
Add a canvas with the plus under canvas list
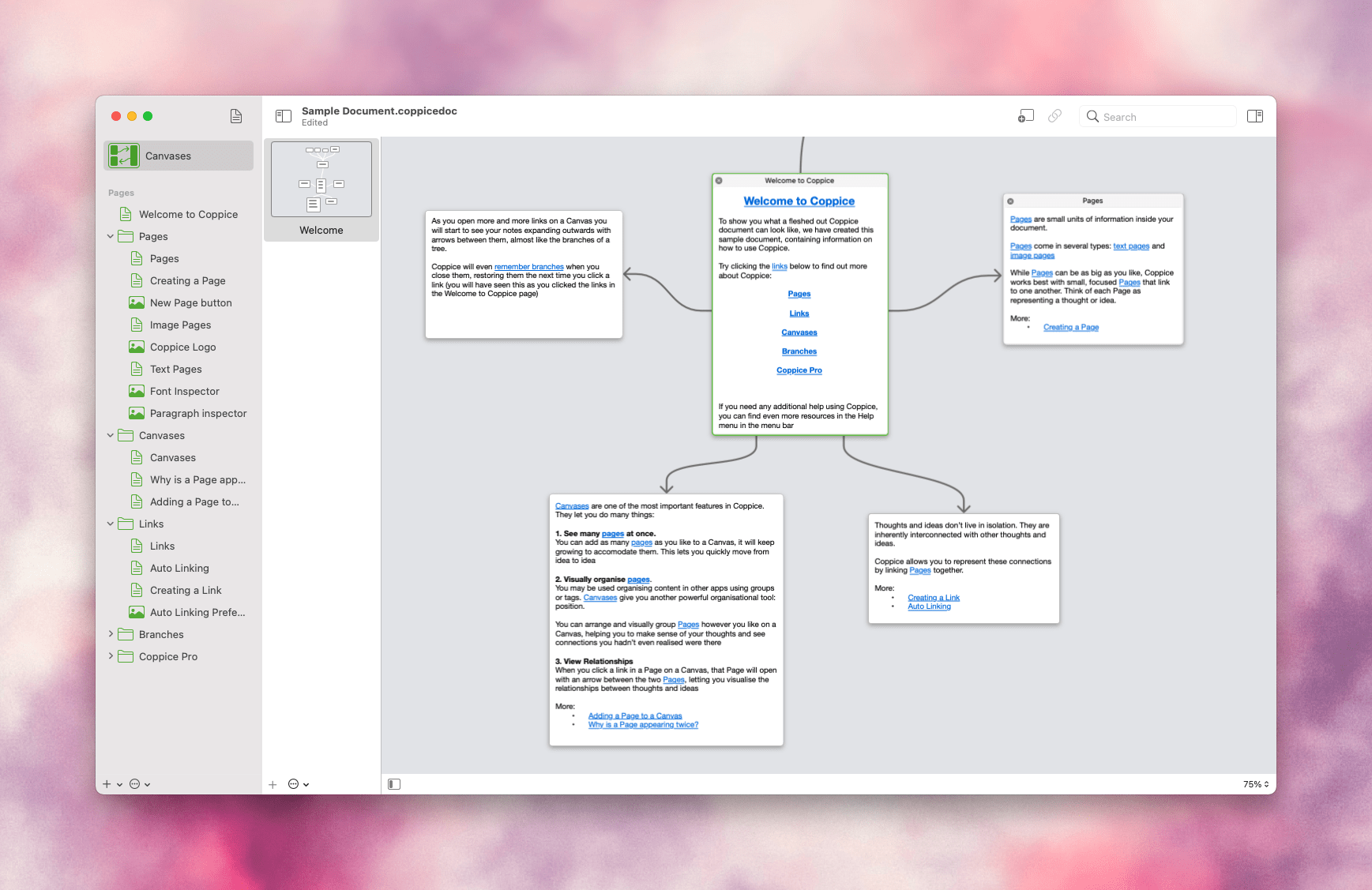pyautogui.click(x=273, y=784)
